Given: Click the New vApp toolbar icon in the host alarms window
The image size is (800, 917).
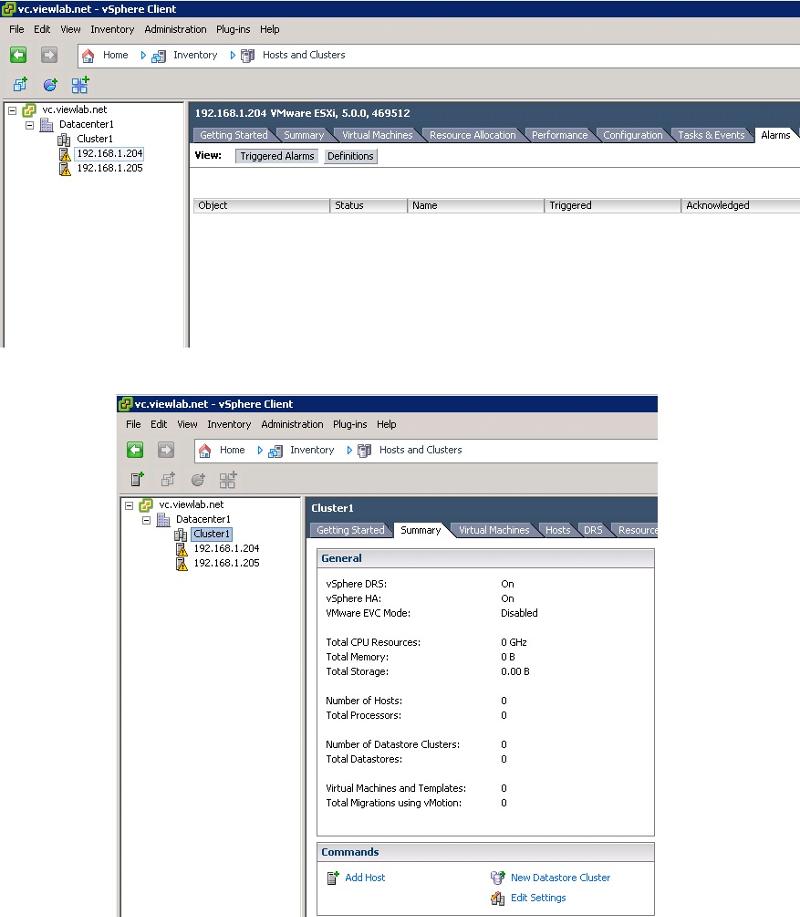Looking at the screenshot, I should [80, 85].
